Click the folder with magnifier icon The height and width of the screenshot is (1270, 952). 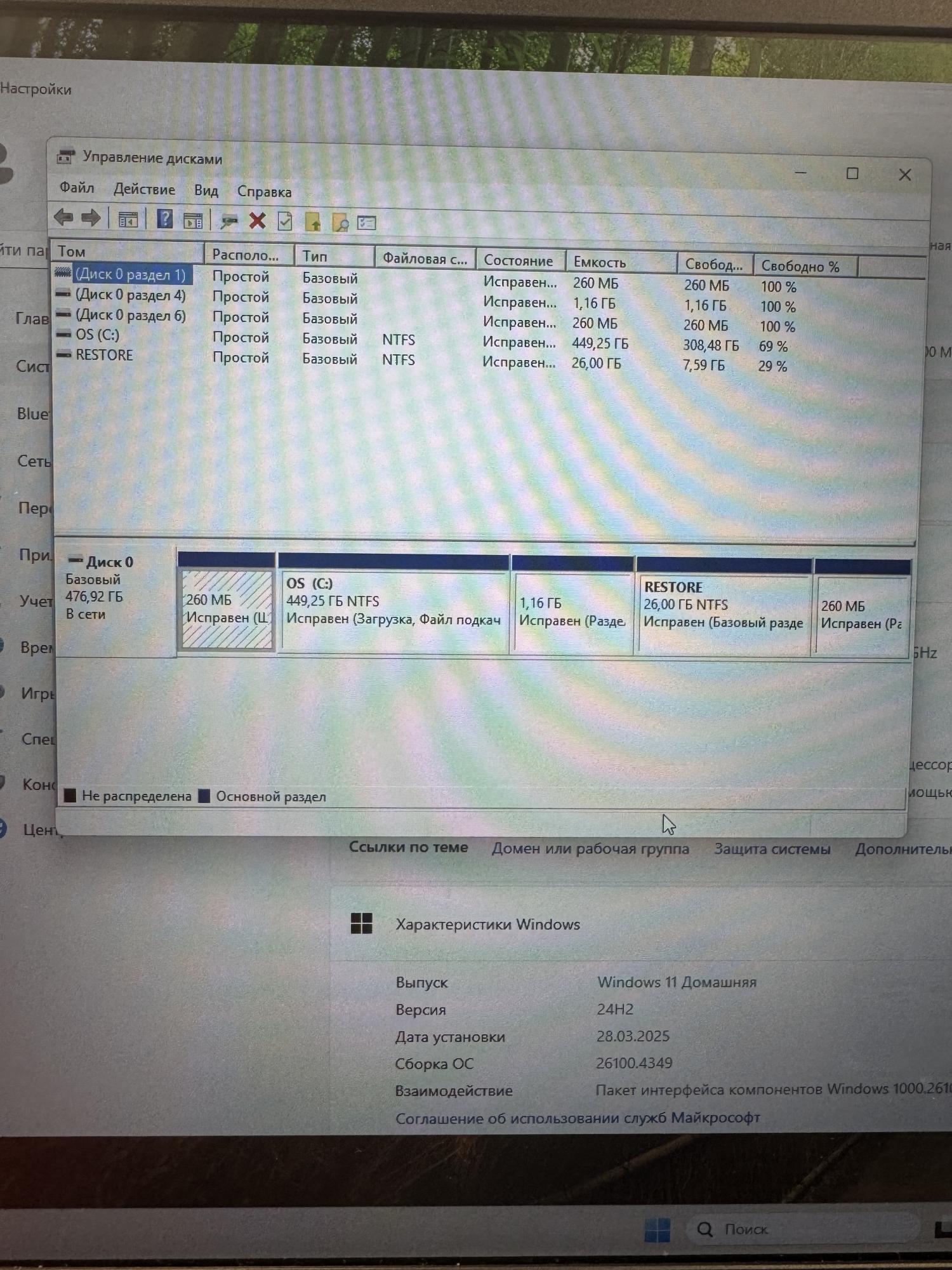tap(340, 223)
